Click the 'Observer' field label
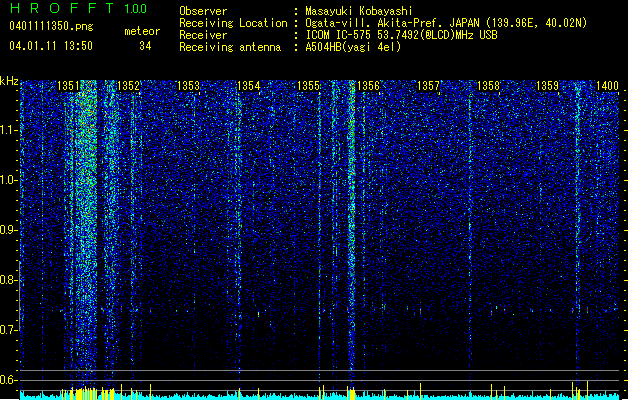 pos(203,11)
